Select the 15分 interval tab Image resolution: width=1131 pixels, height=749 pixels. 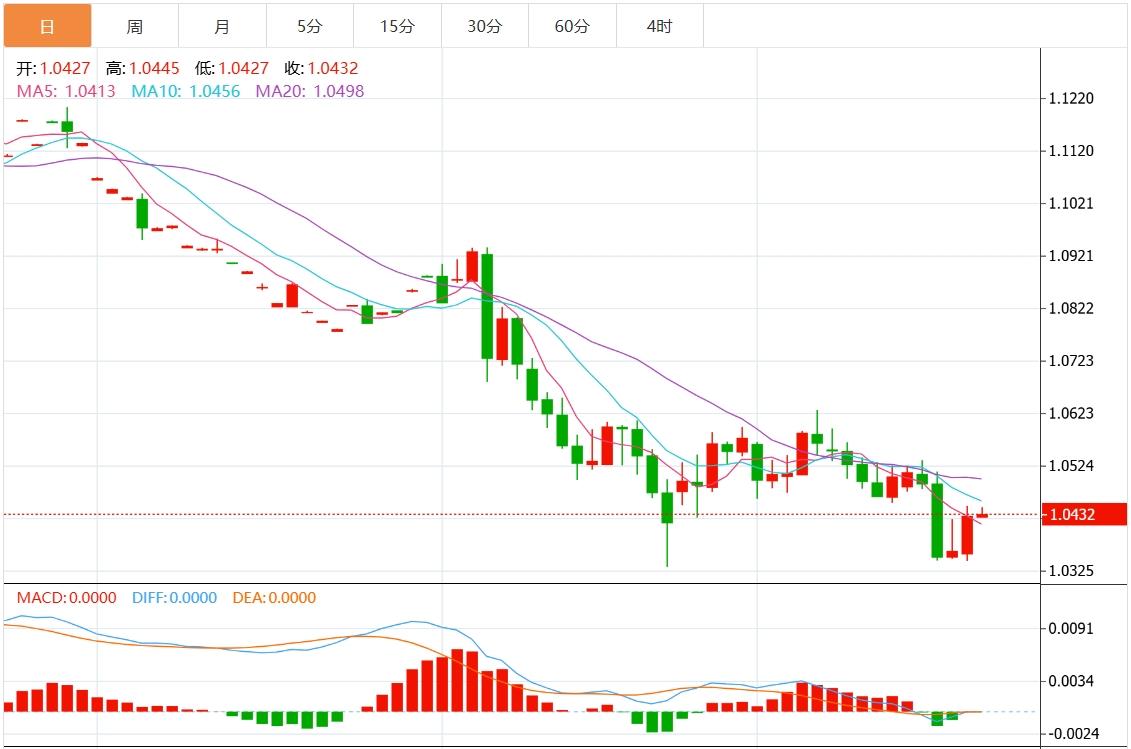[x=397, y=26]
